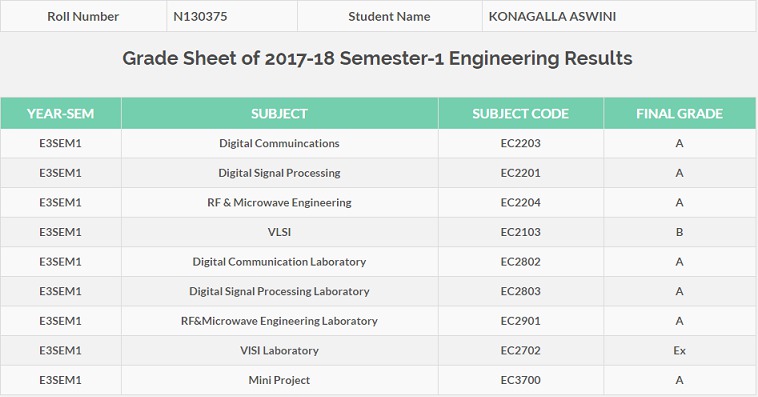This screenshot has width=758, height=397.
Task: Select the Mini Project subject cell
Action: [x=279, y=380]
